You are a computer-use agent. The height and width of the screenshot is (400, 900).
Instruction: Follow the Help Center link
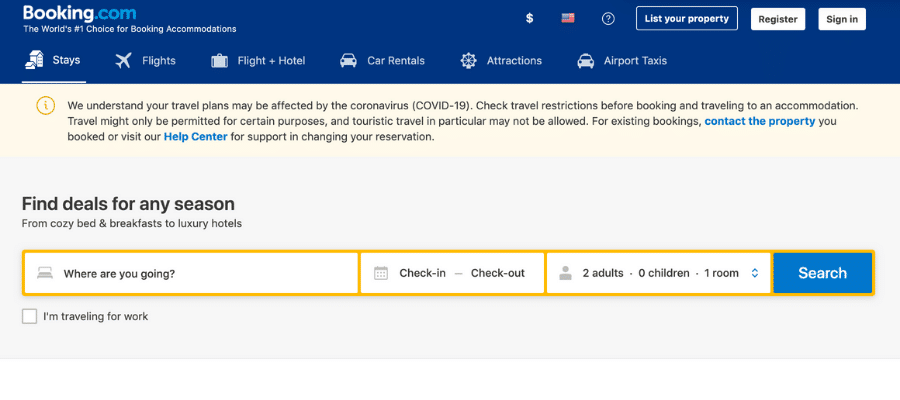pyautogui.click(x=195, y=136)
